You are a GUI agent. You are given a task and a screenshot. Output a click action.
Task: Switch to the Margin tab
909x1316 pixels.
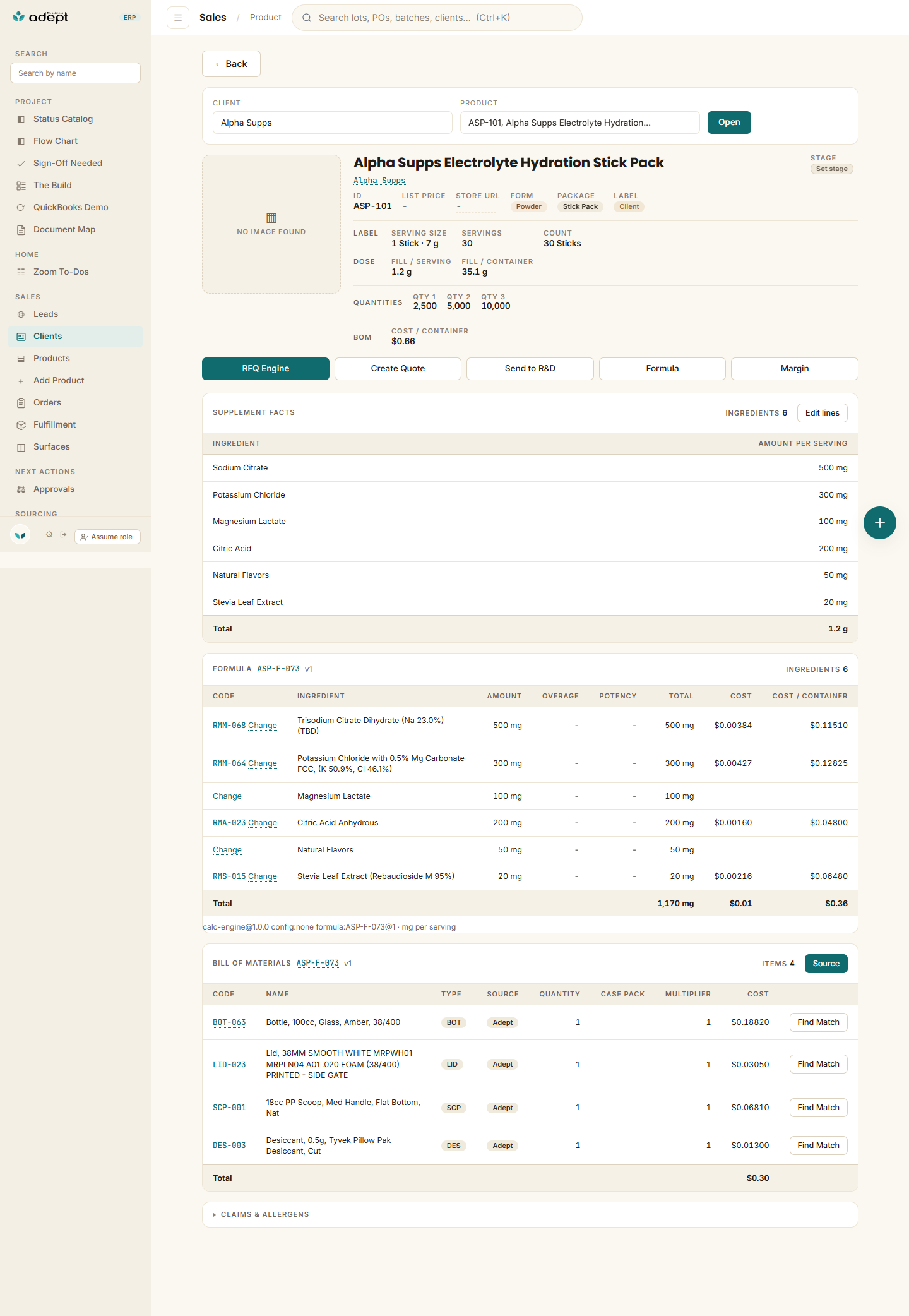tap(795, 369)
